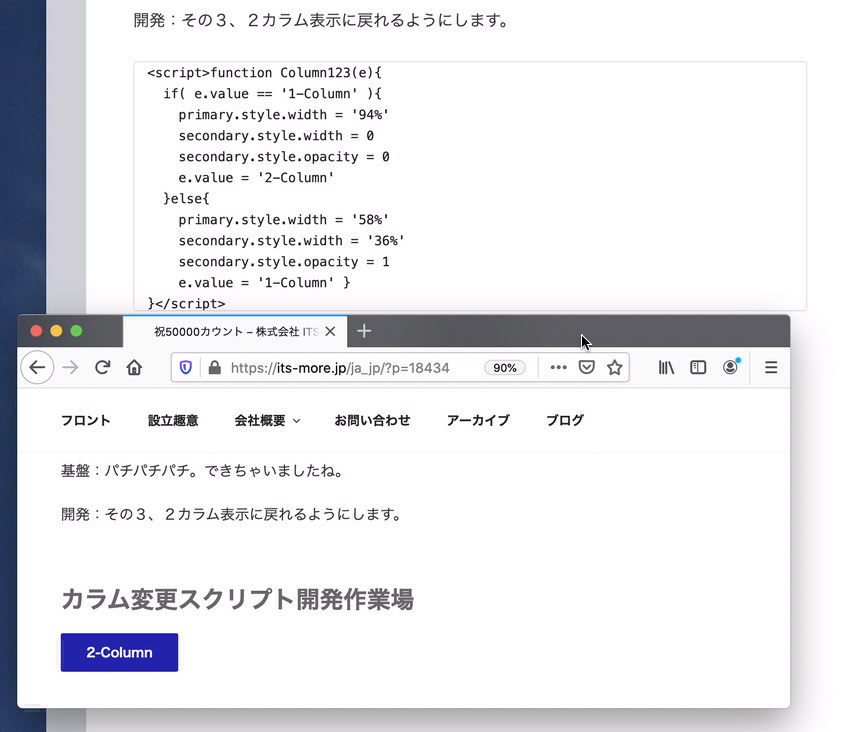
Task: Go to the Firefox home page
Action: tap(134, 367)
